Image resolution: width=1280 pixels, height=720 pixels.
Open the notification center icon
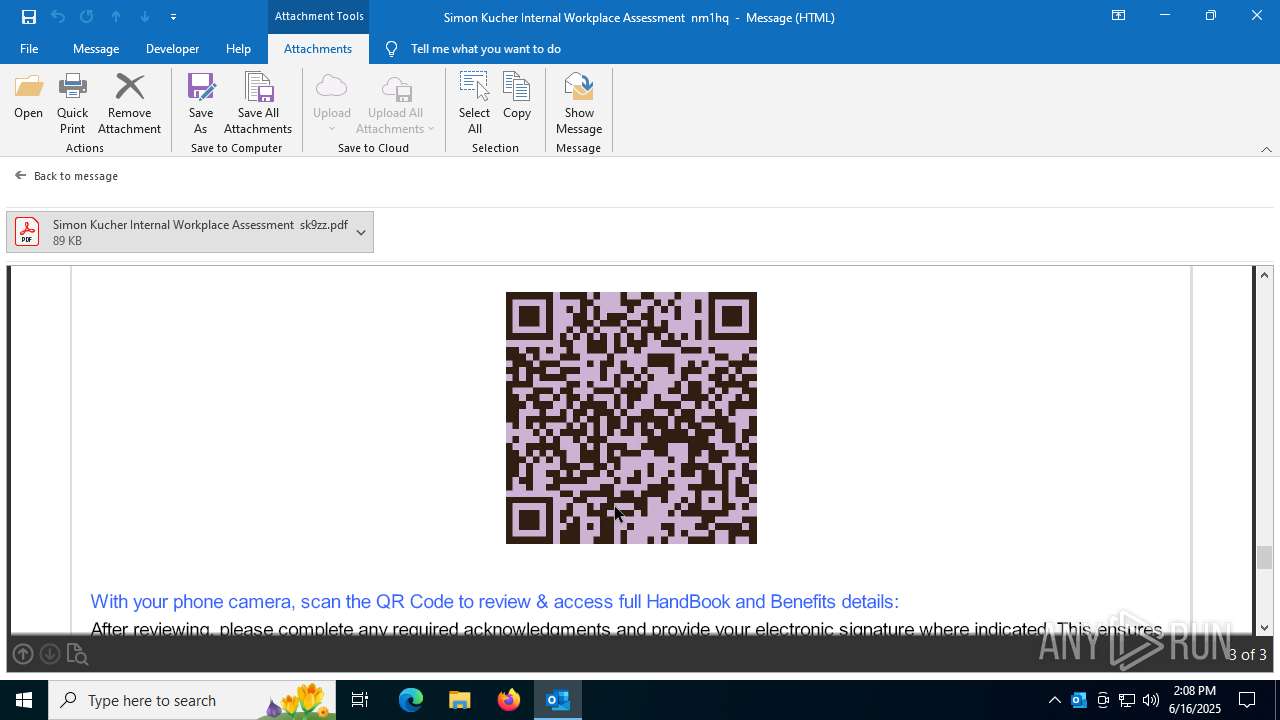[1247, 700]
